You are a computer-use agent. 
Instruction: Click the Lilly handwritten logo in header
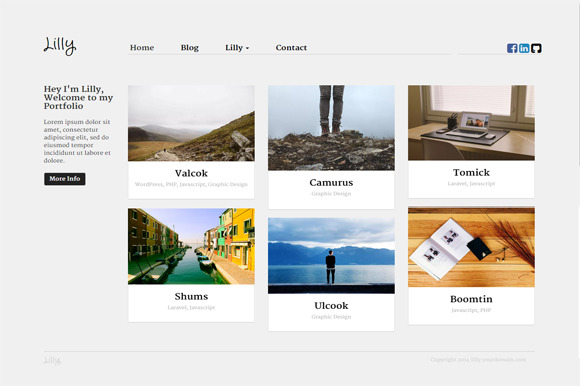tap(60, 46)
